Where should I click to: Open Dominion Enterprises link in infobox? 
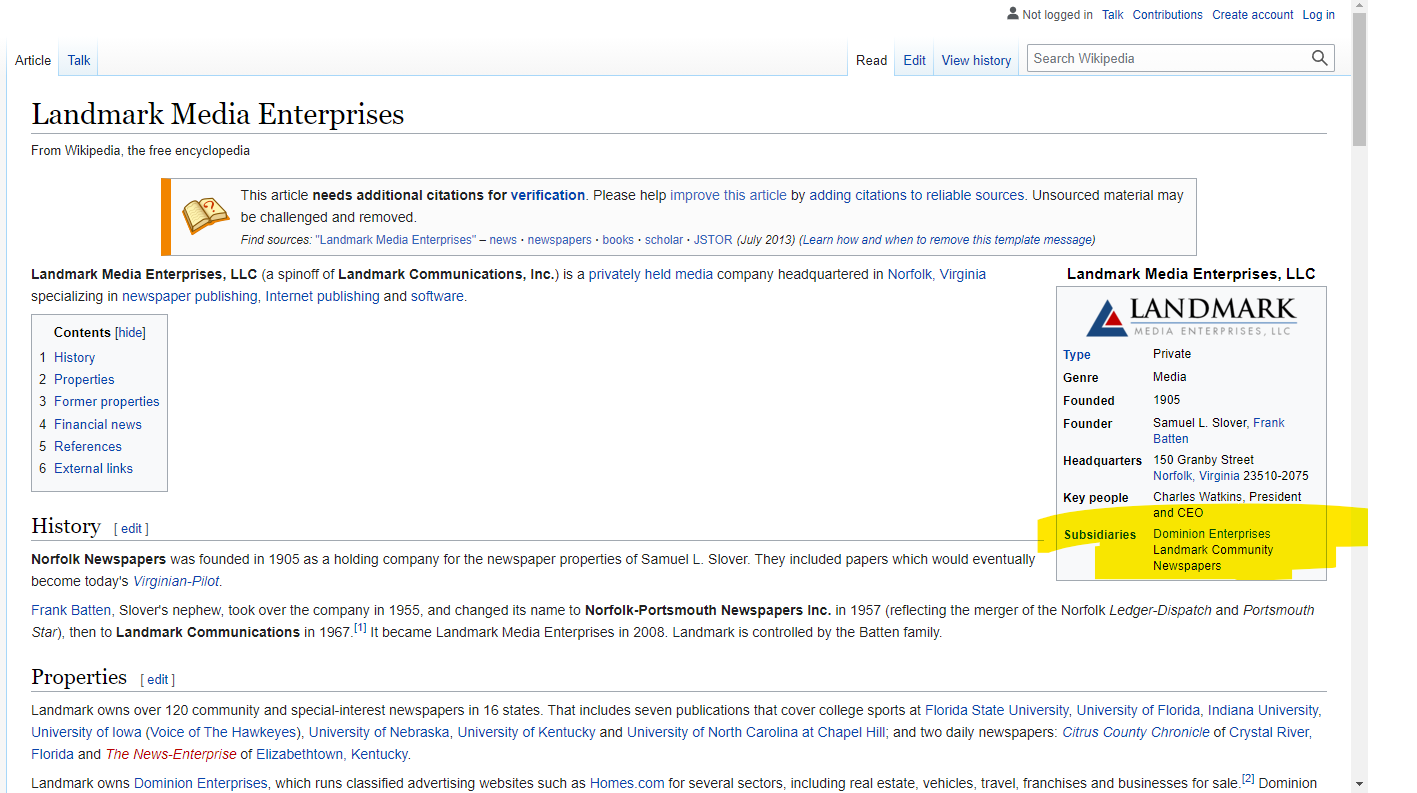pos(1212,534)
